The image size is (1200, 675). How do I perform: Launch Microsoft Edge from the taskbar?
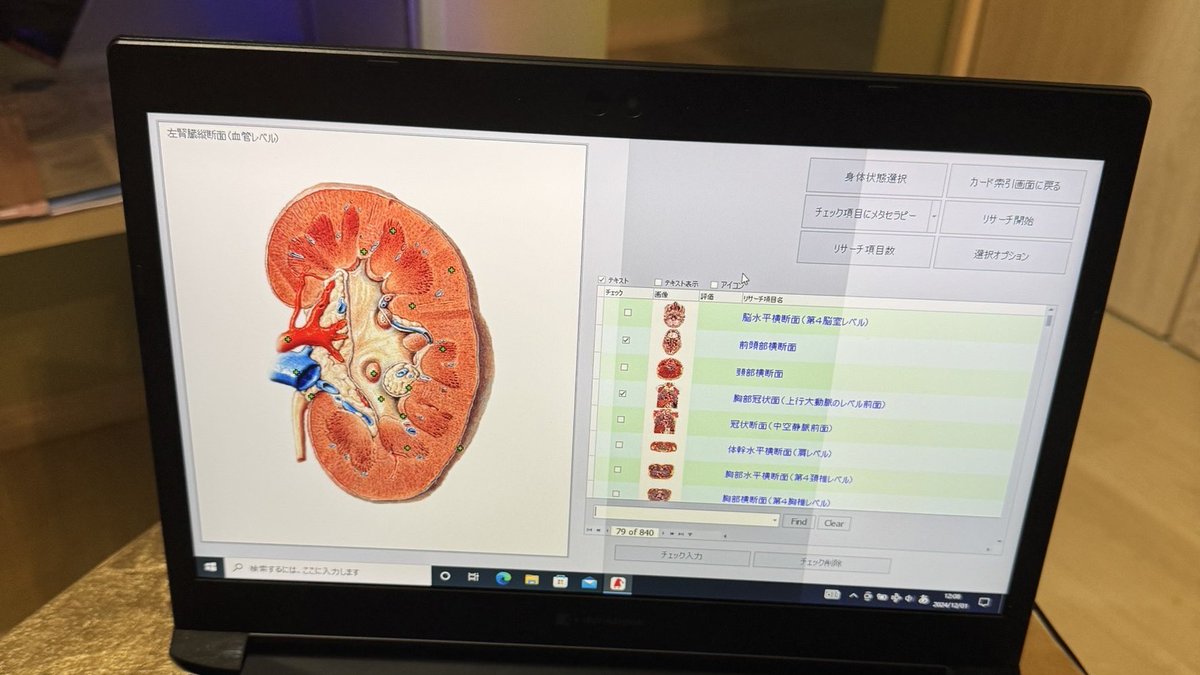[503, 578]
